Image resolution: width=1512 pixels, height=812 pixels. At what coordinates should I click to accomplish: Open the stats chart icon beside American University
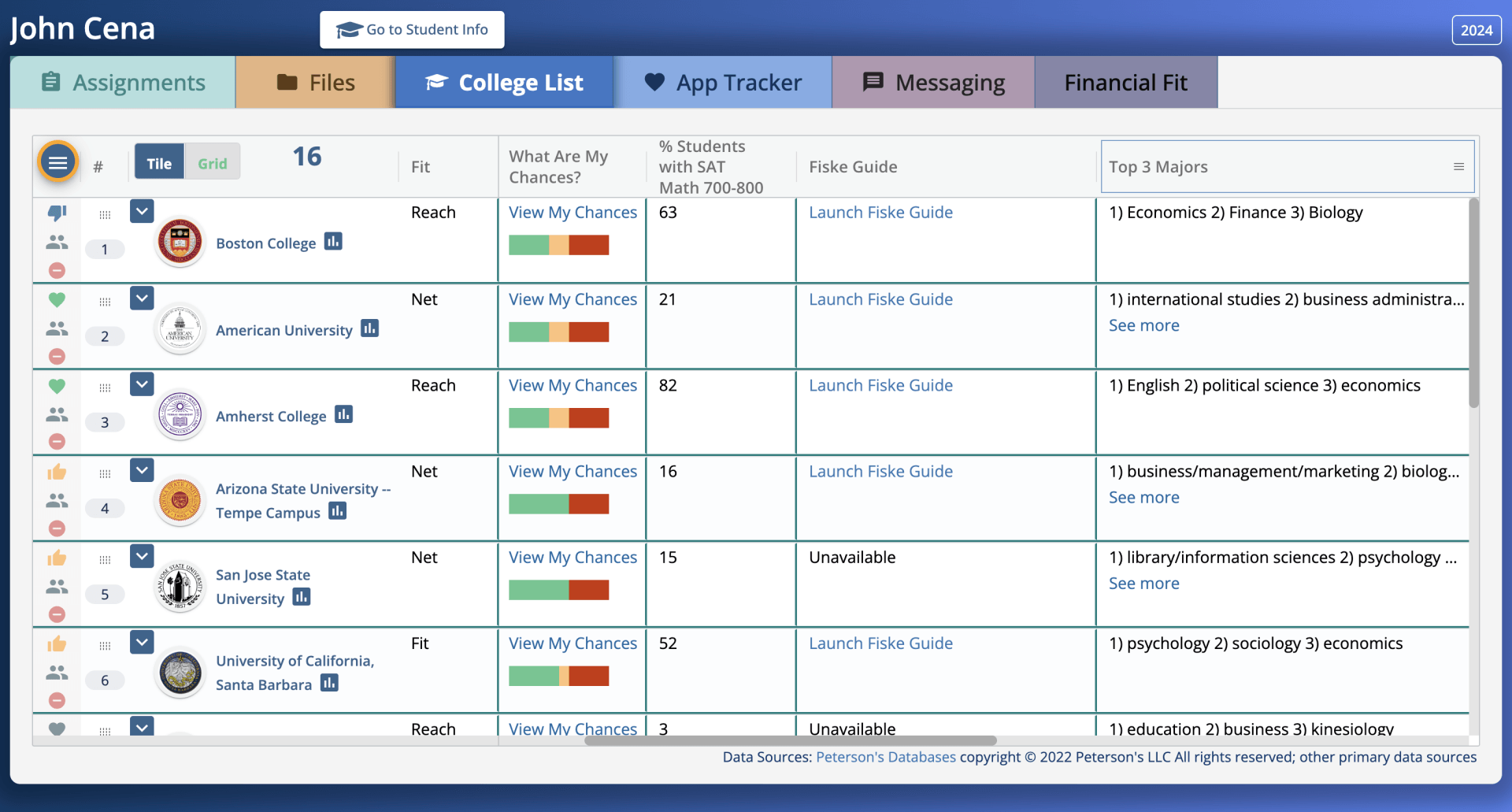point(369,328)
